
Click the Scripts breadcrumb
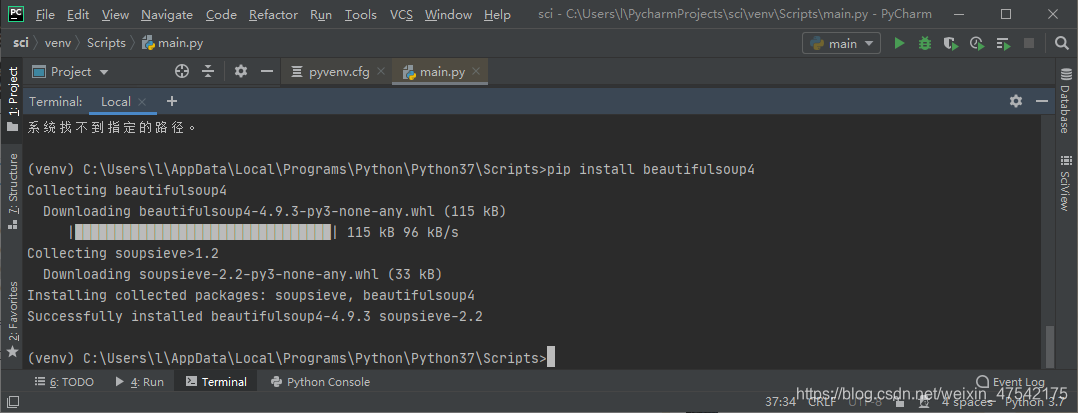click(106, 43)
